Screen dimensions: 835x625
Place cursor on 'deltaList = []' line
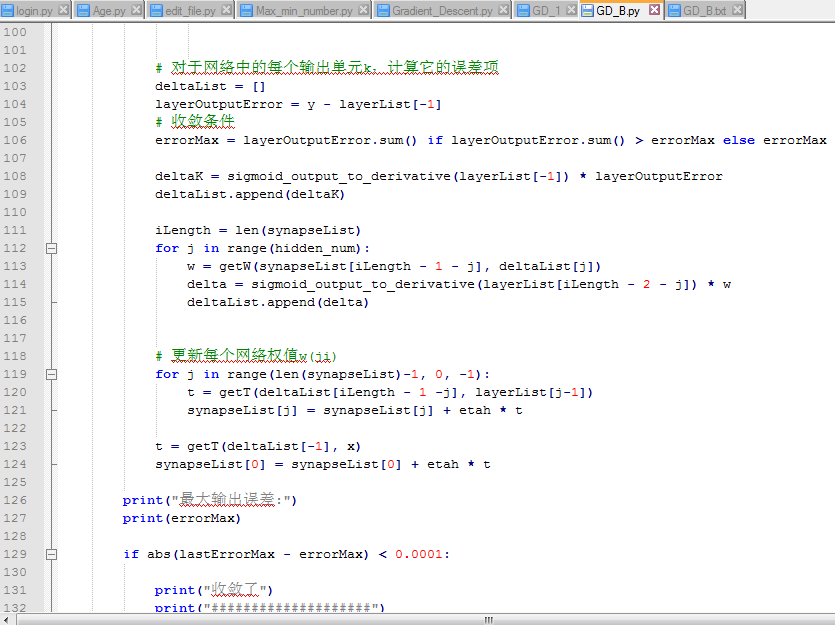pyautogui.click(x=210, y=86)
